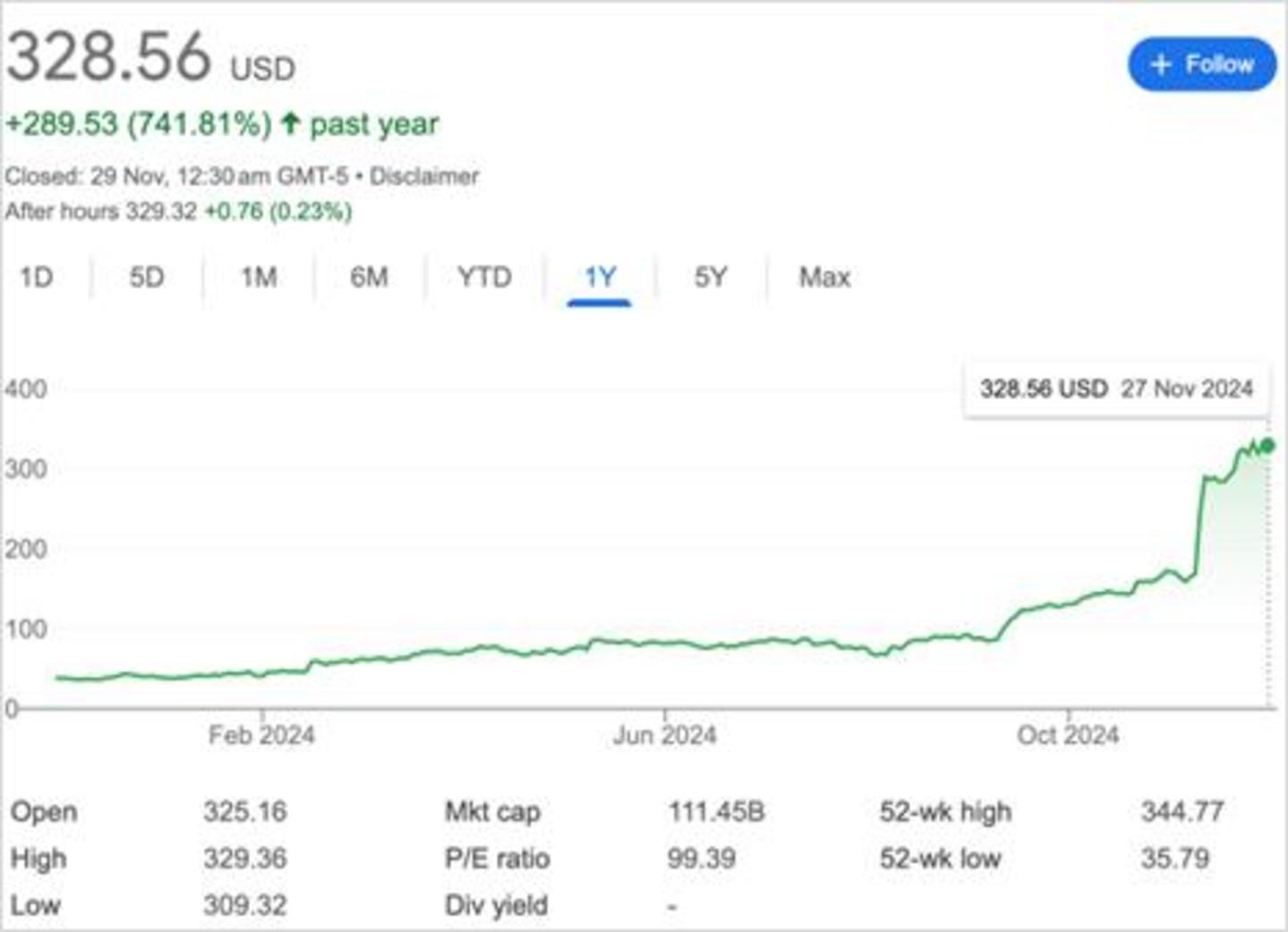Show the Max history range
Screen dimensions: 1288x932
(x=824, y=278)
